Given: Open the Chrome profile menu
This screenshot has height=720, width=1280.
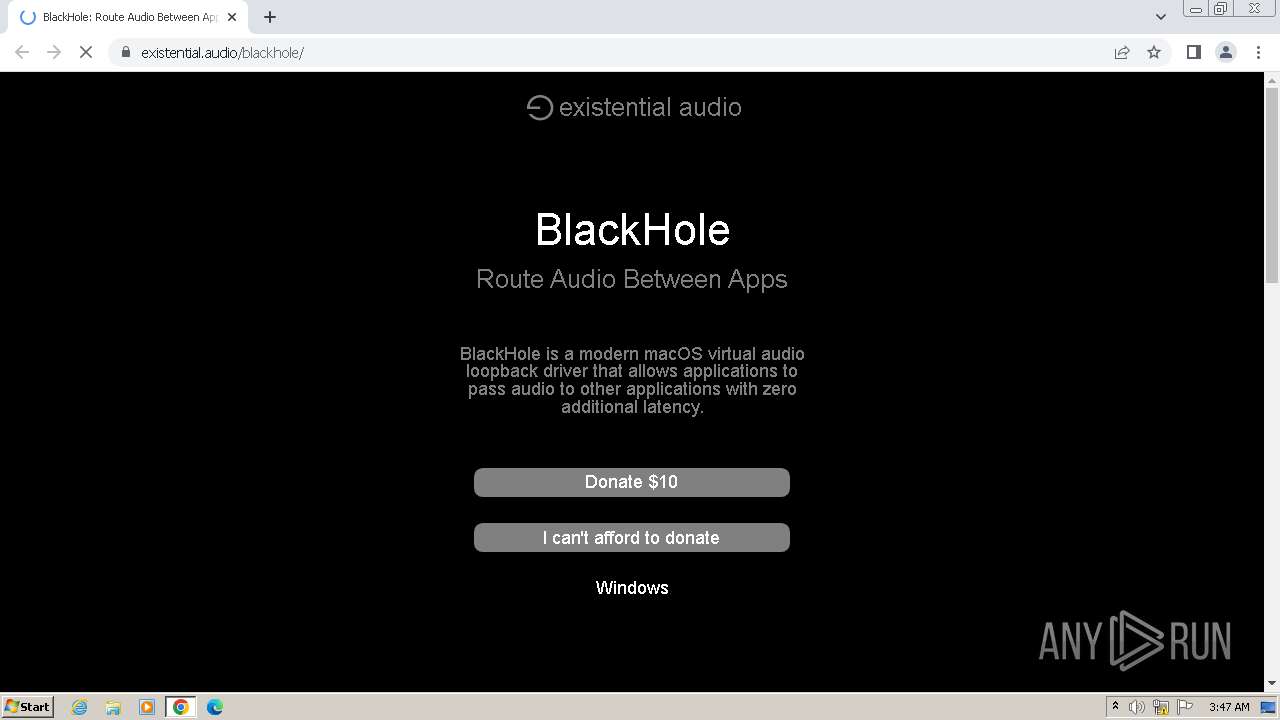Looking at the screenshot, I should pos(1226,52).
